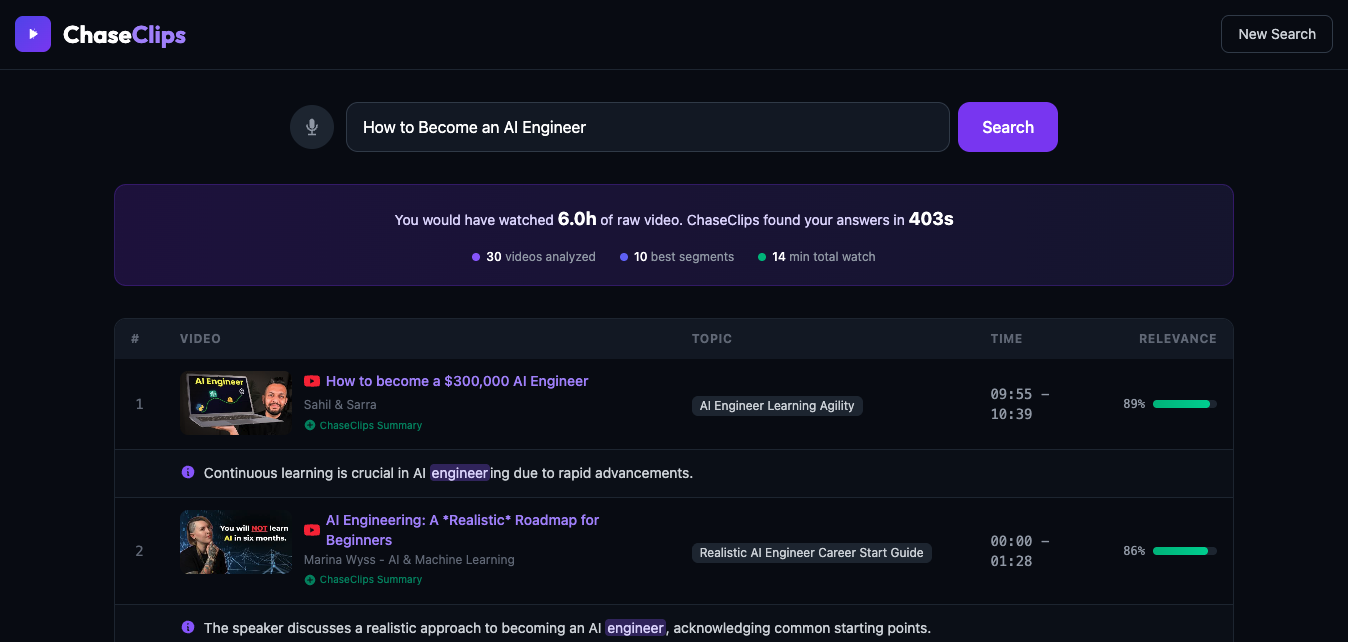This screenshot has width=1348, height=642.
Task: Click info icon beside realistic approach summary
Action: pos(188,627)
